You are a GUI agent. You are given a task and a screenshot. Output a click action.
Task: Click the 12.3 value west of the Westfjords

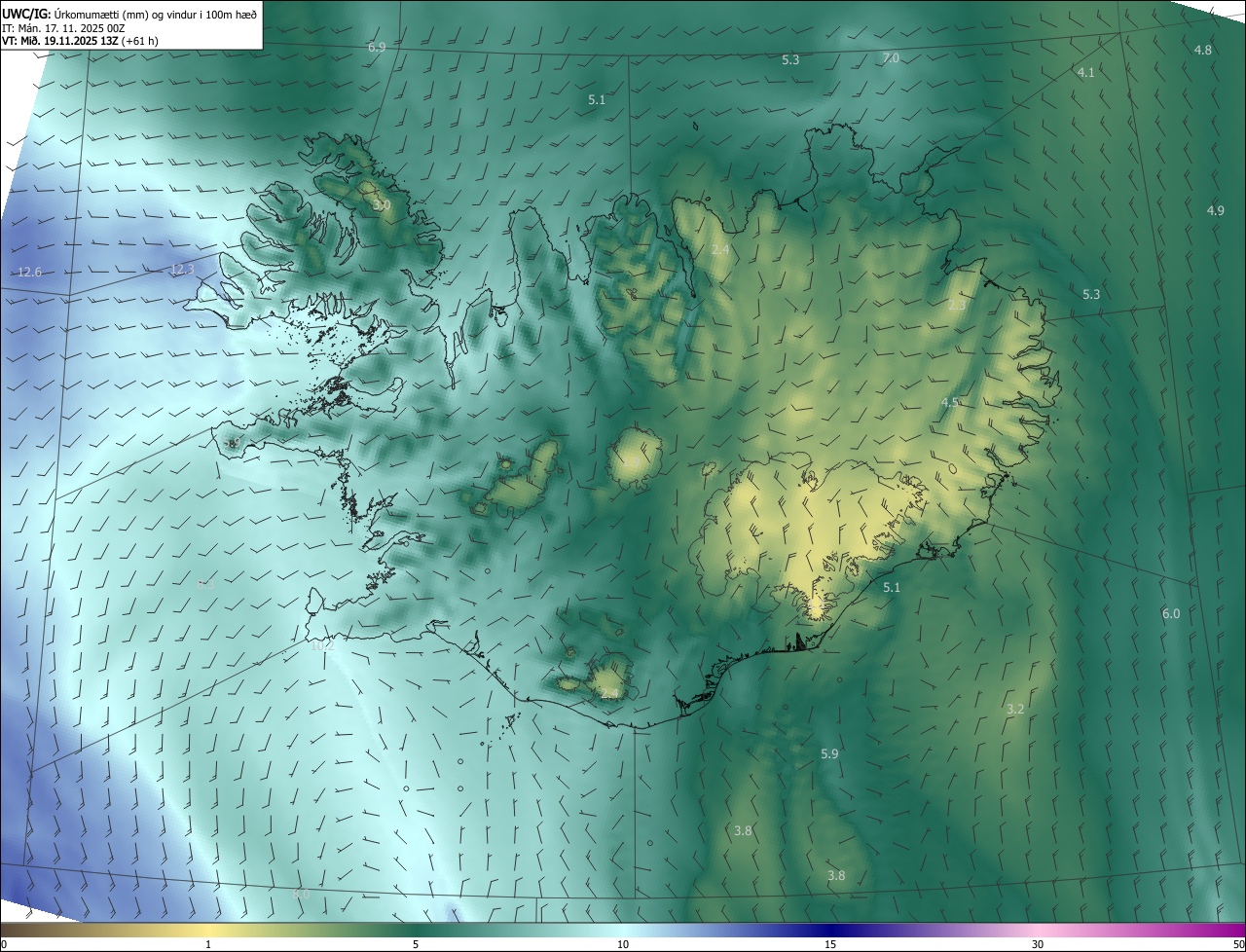(182, 270)
